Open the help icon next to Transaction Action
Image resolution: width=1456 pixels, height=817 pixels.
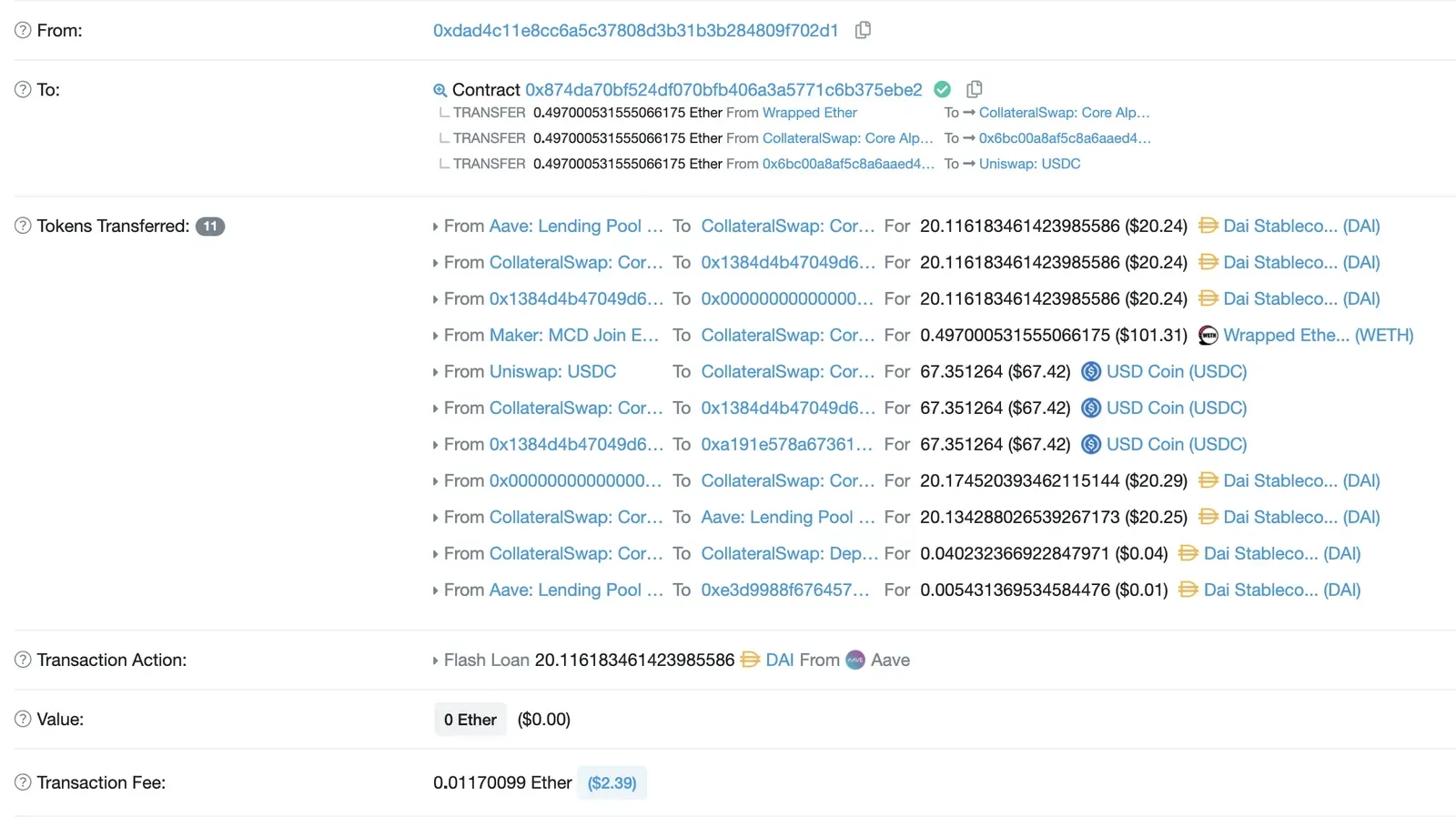point(23,660)
